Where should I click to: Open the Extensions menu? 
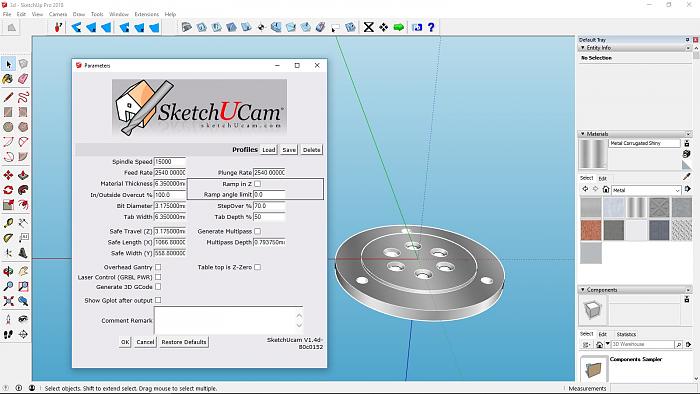coord(146,14)
